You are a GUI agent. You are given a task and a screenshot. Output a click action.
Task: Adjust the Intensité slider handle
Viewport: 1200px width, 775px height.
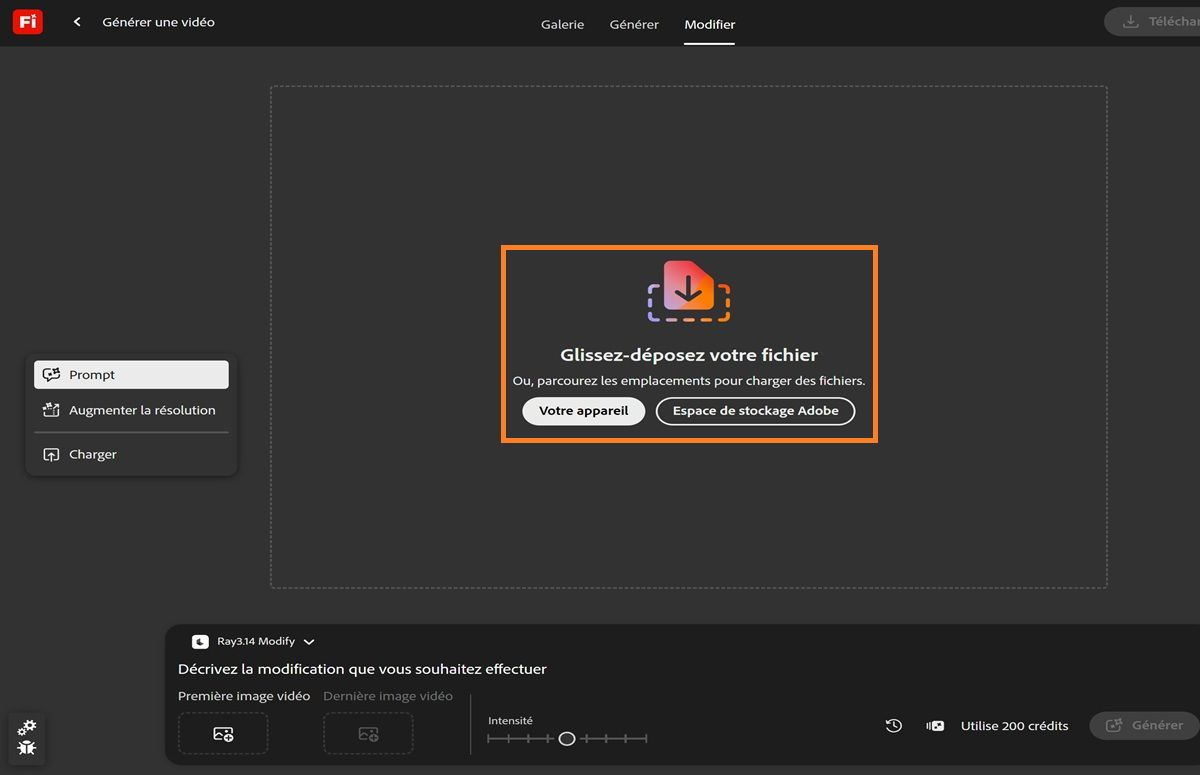point(567,739)
